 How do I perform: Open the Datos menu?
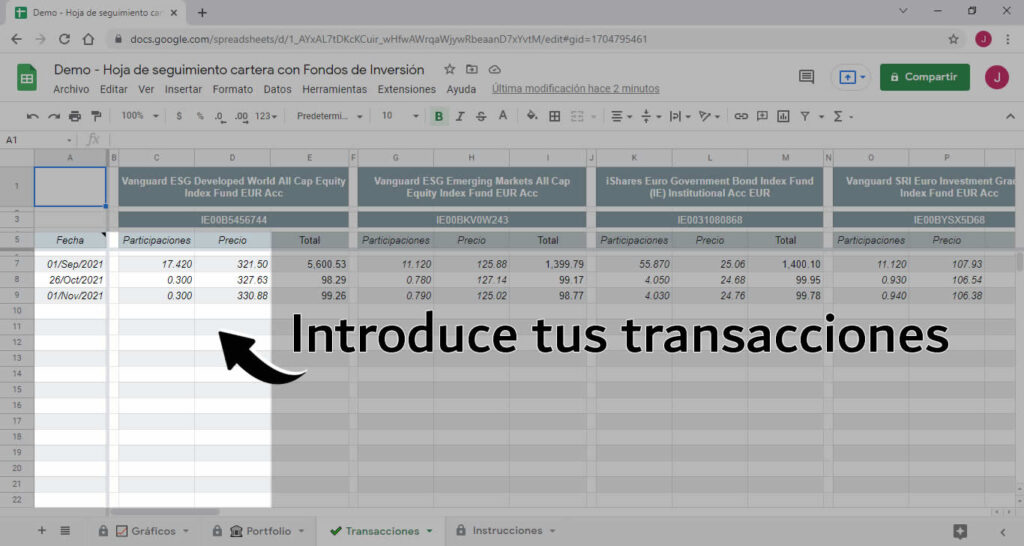278,89
